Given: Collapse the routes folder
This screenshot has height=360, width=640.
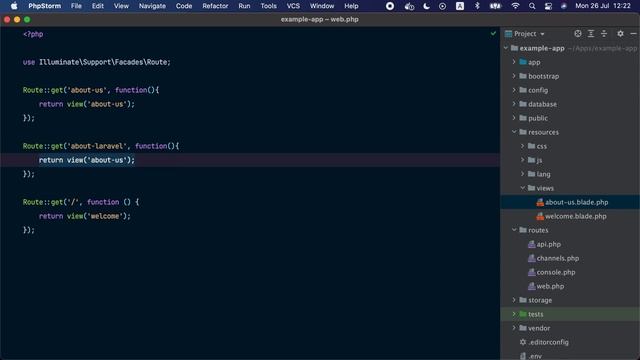Looking at the screenshot, I should (x=514, y=230).
